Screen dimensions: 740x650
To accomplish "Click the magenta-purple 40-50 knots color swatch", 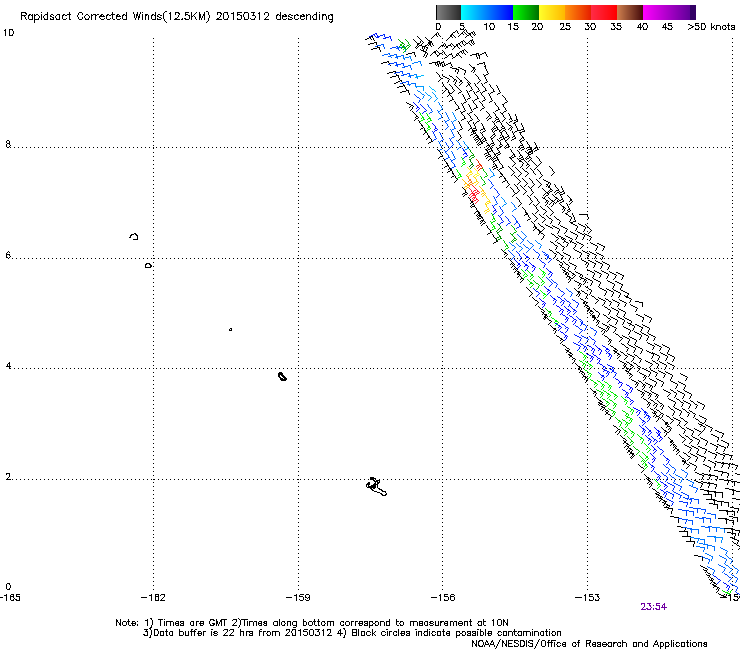I will coord(669,12).
